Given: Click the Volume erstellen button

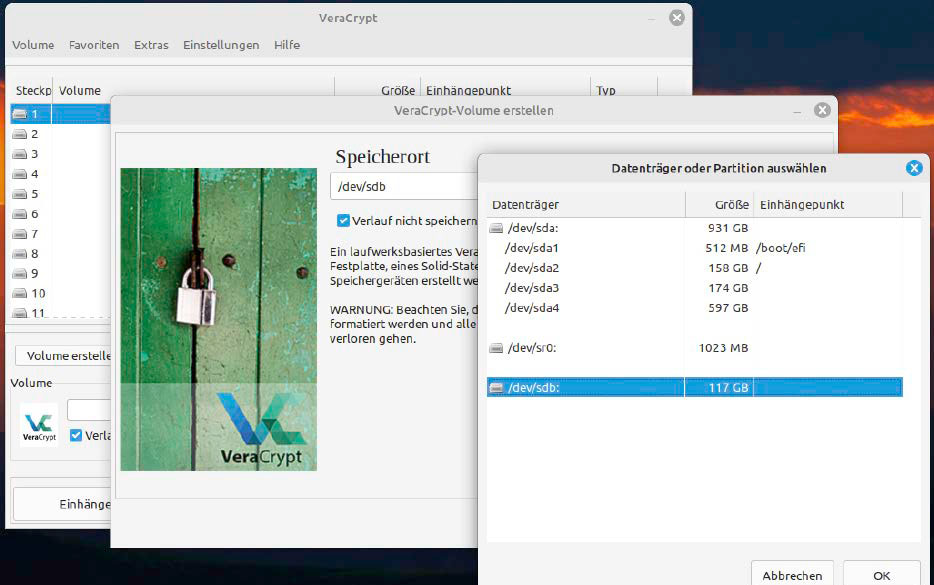Looking at the screenshot, I should click(x=63, y=356).
